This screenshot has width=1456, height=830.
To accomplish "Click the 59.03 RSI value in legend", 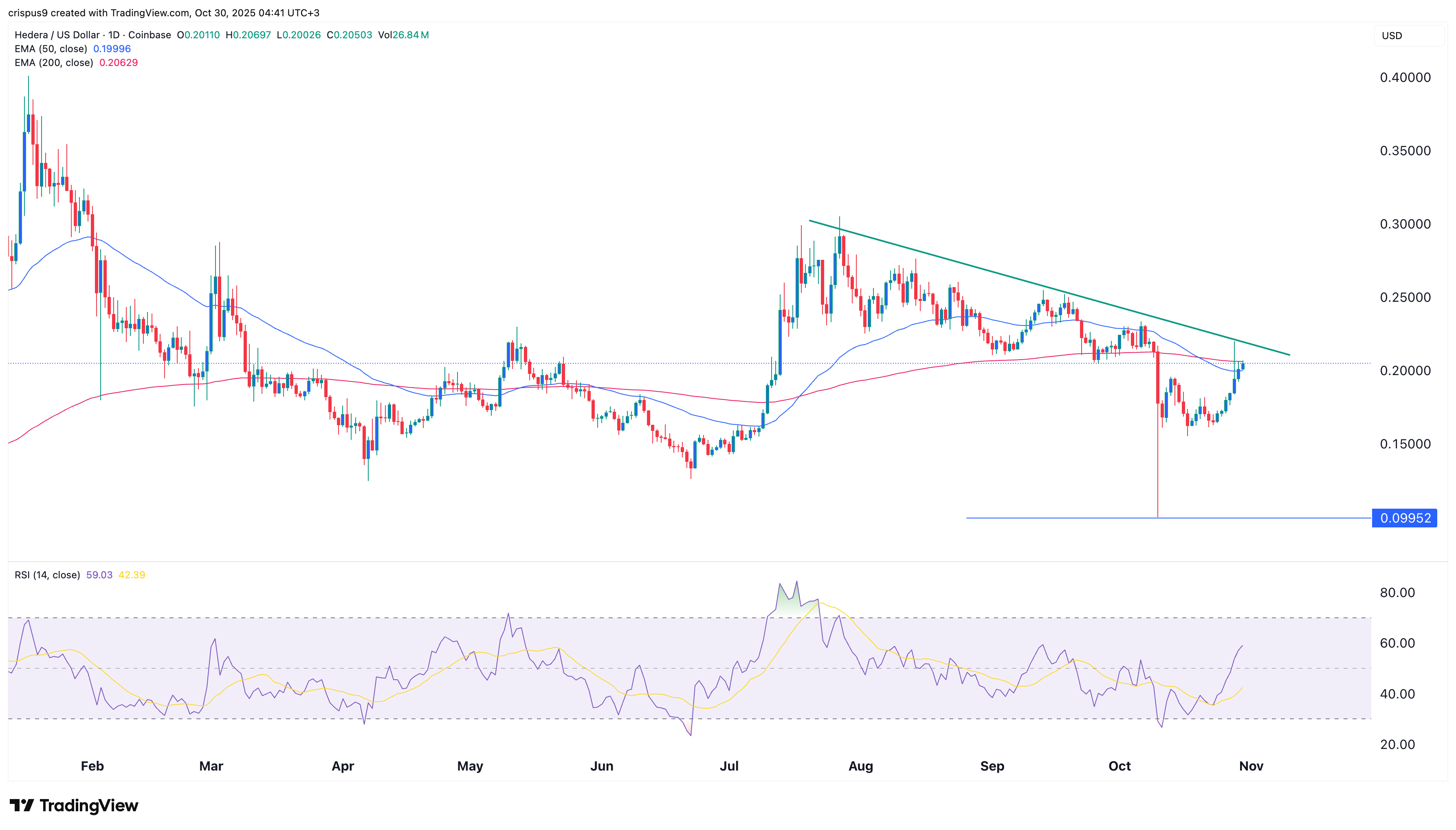I will click(x=99, y=575).
